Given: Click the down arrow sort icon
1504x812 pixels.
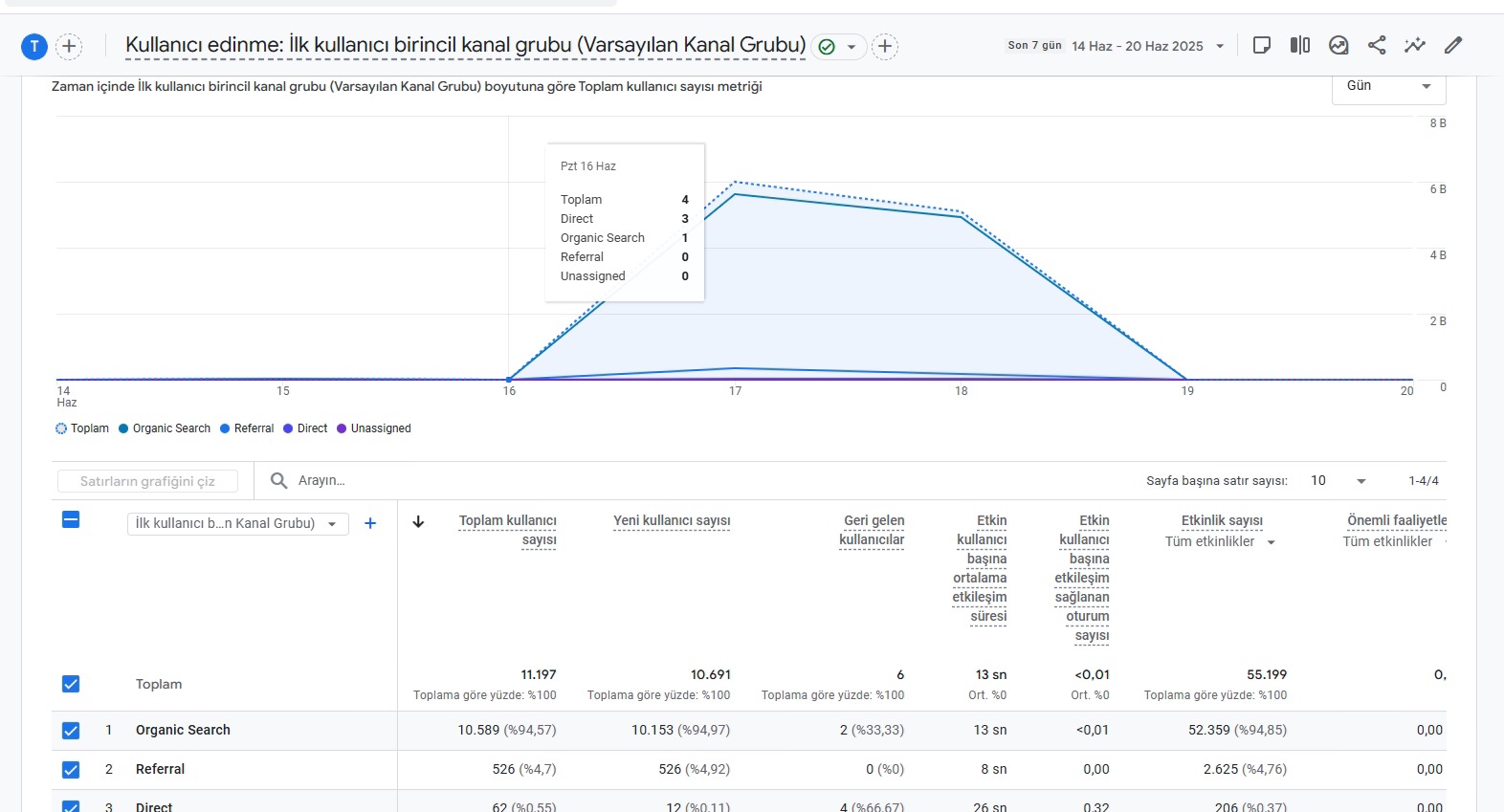Looking at the screenshot, I should pyautogui.click(x=418, y=522).
